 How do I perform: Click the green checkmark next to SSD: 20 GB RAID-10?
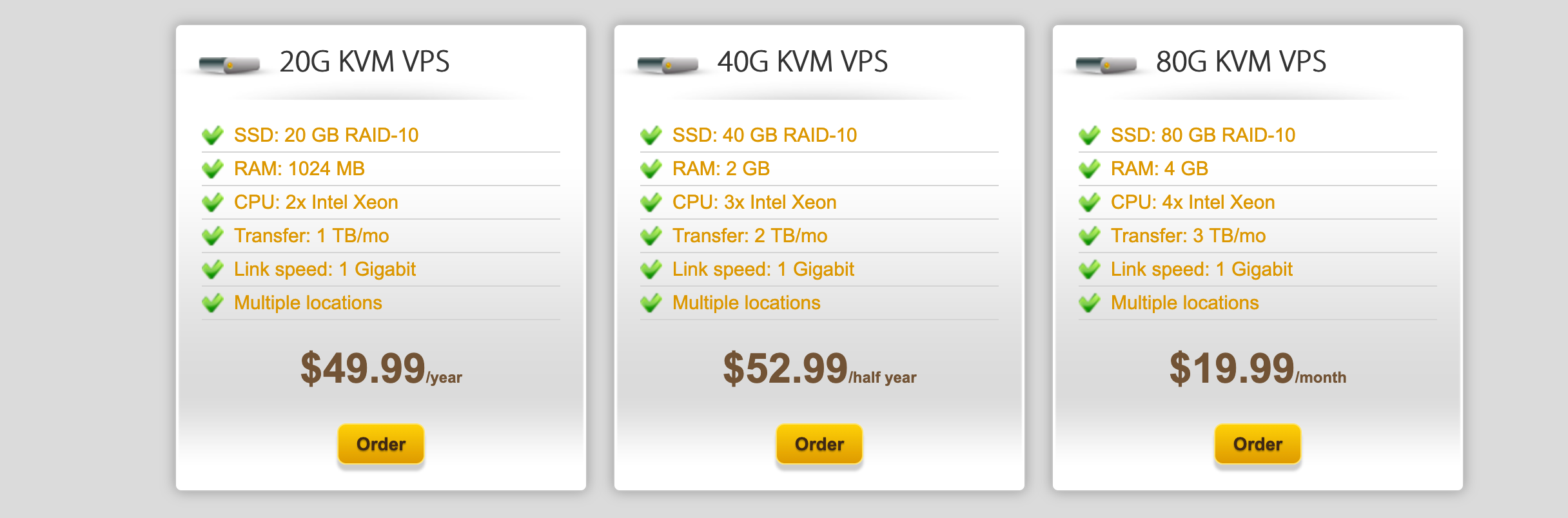coord(213,135)
